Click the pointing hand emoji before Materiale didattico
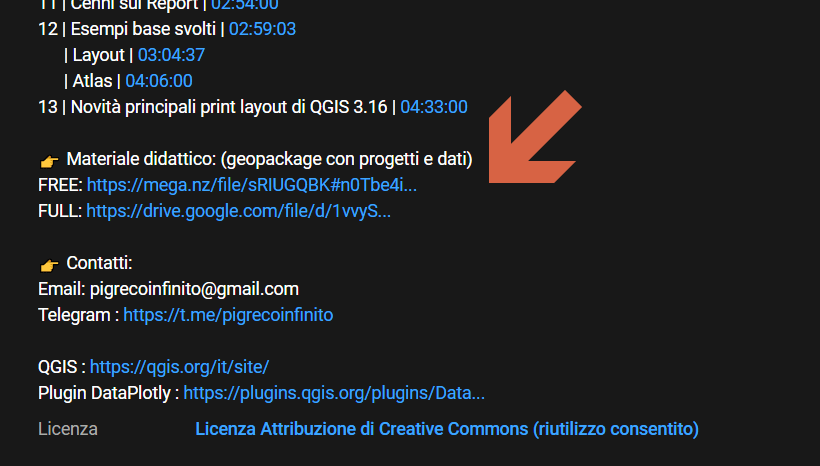 pyautogui.click(x=49, y=160)
